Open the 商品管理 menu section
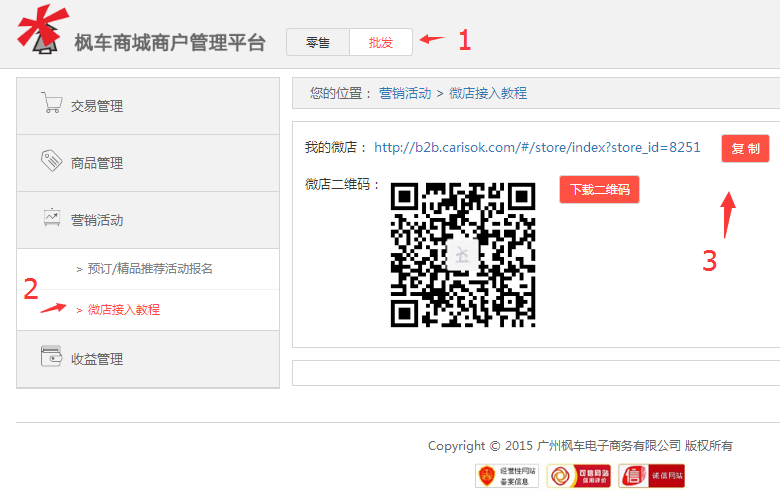Screen dimensions: 780x498 (148, 163)
